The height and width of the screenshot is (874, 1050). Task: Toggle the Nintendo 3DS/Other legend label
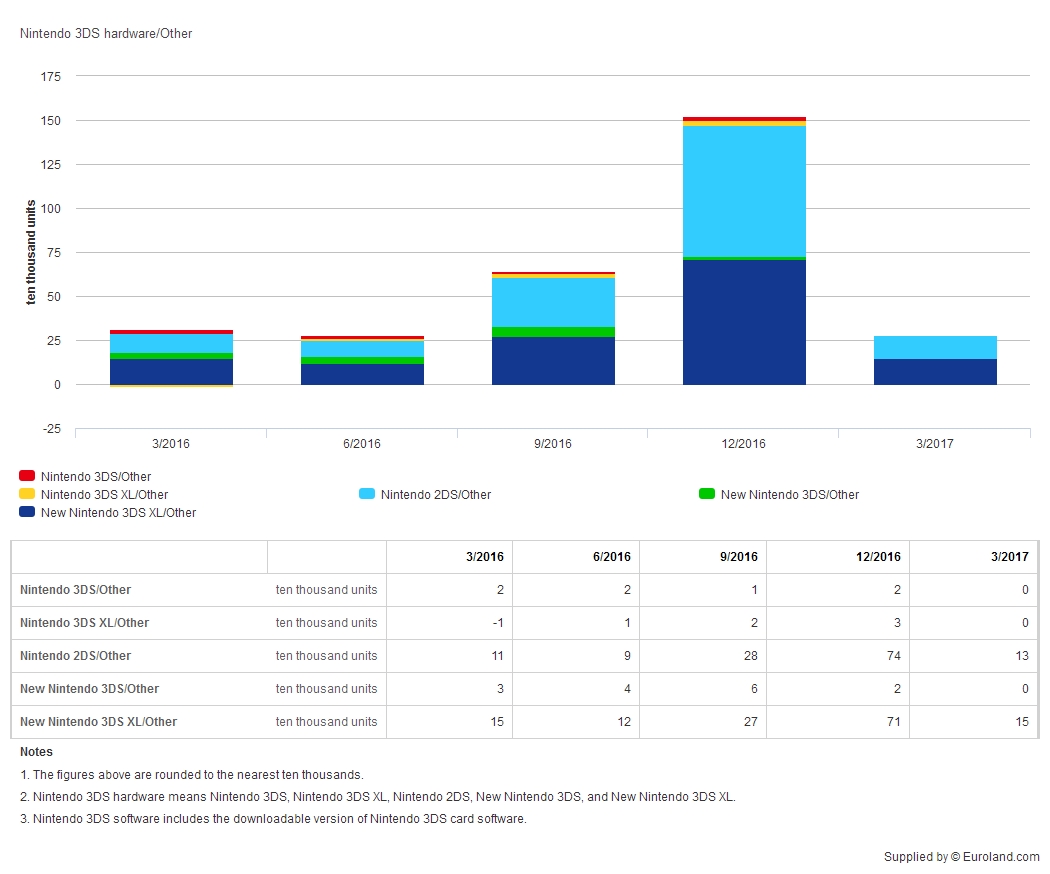point(96,477)
